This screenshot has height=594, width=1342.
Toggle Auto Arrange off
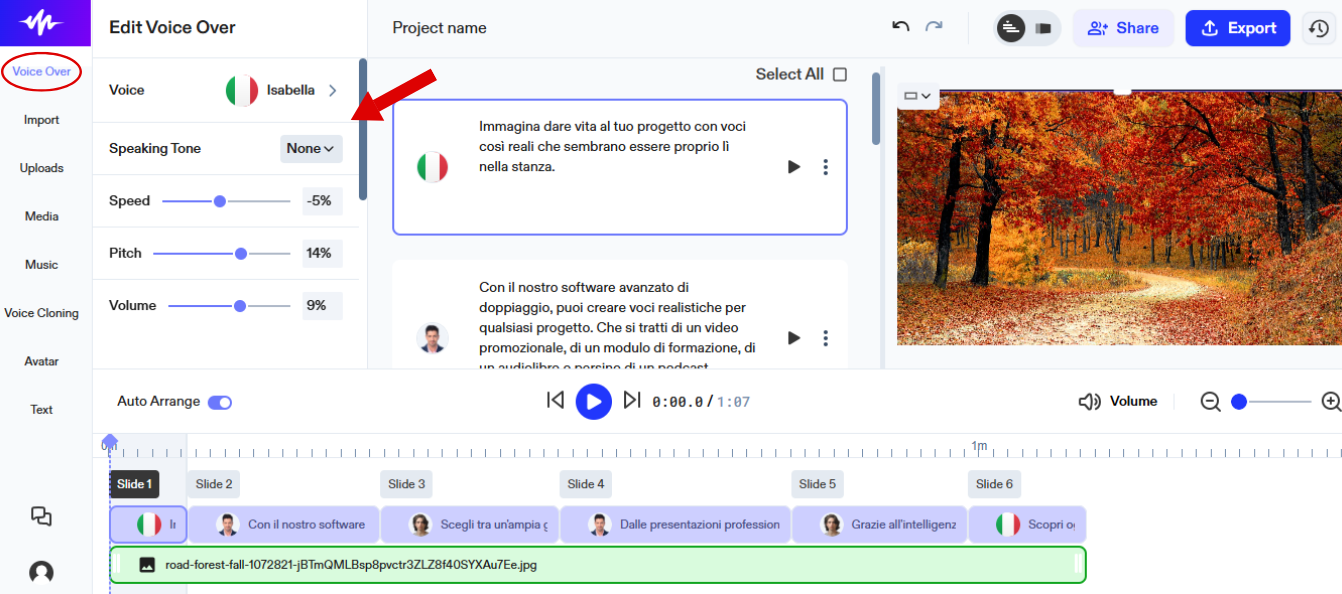(x=222, y=401)
